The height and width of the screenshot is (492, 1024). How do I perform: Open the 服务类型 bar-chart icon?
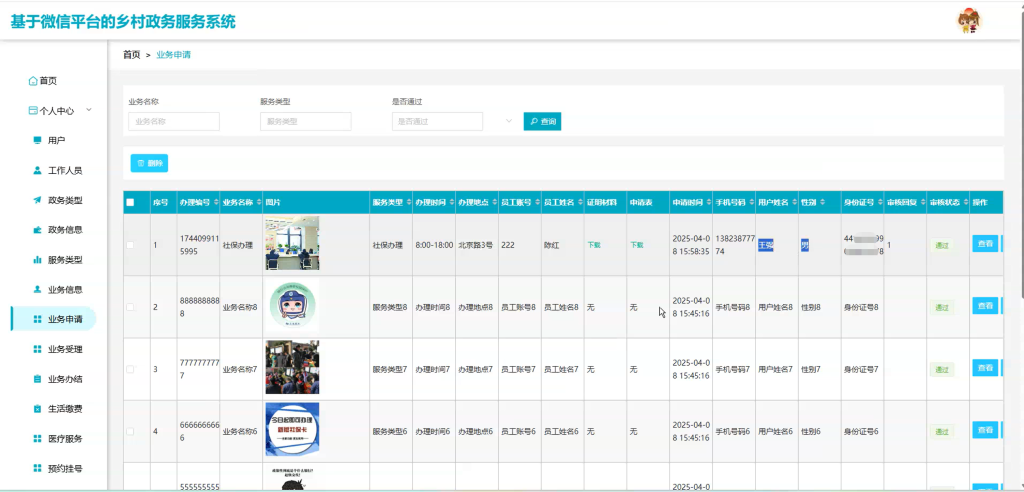[37, 260]
